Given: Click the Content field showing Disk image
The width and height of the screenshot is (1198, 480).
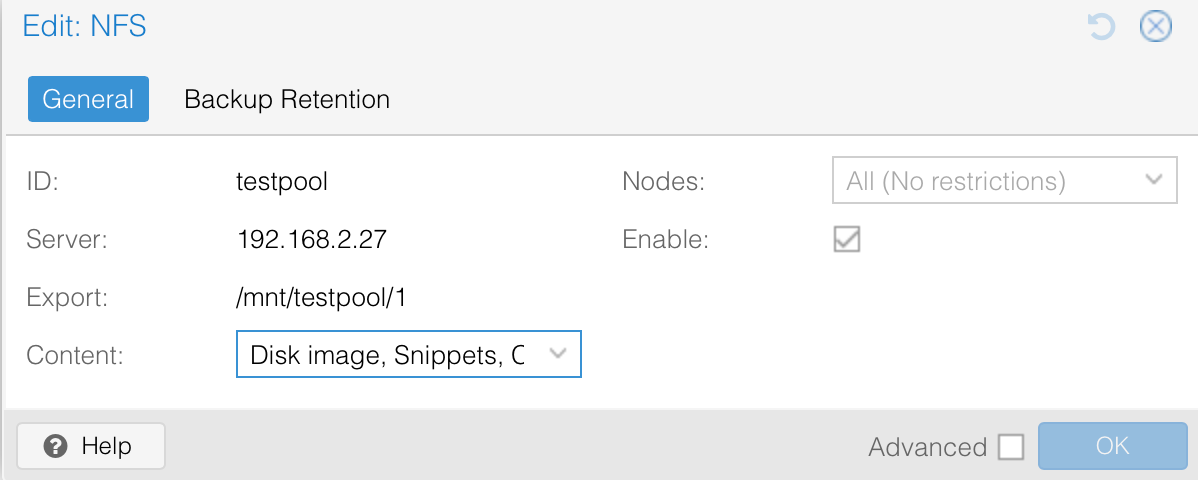Looking at the screenshot, I should (388, 355).
